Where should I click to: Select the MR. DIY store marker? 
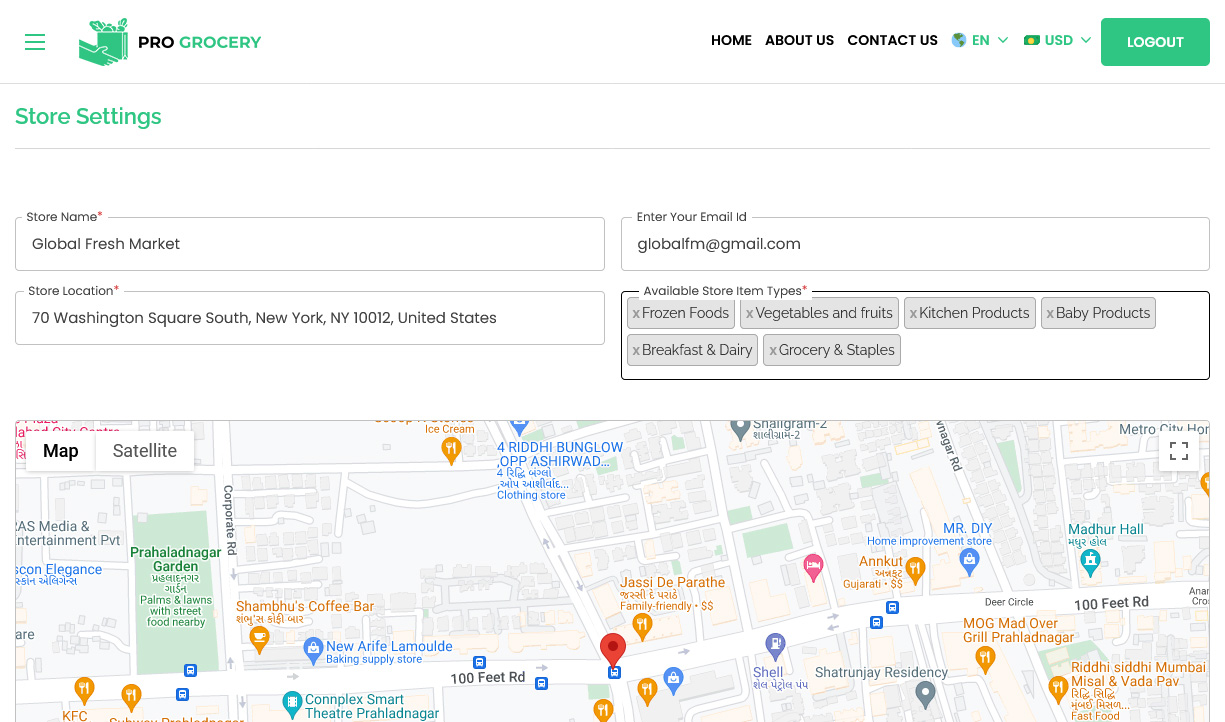coord(969,562)
